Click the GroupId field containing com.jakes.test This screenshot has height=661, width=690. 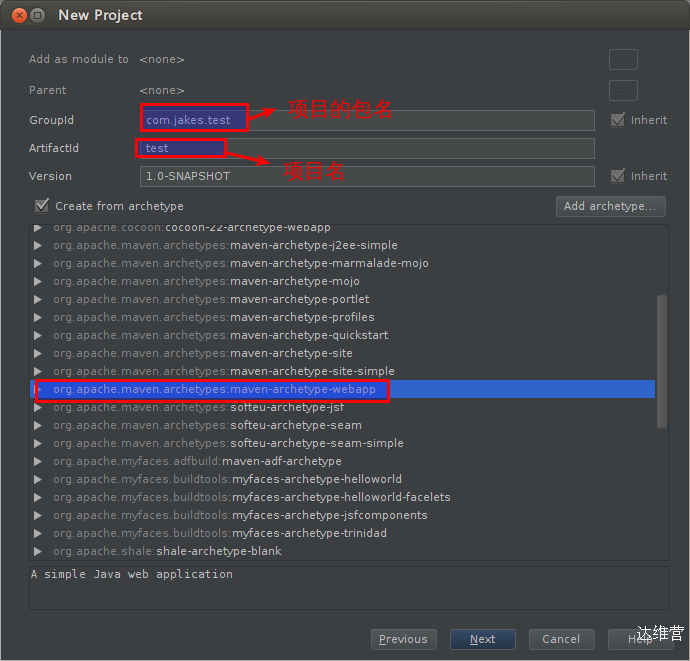click(x=367, y=120)
